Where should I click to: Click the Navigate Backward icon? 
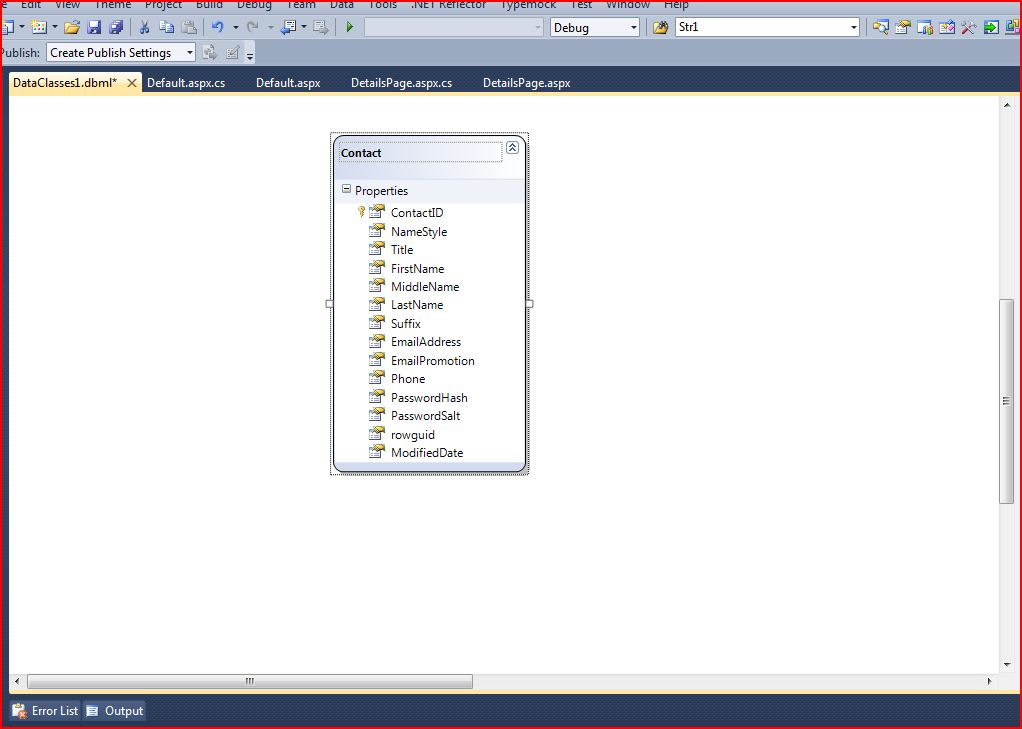pyautogui.click(x=290, y=27)
